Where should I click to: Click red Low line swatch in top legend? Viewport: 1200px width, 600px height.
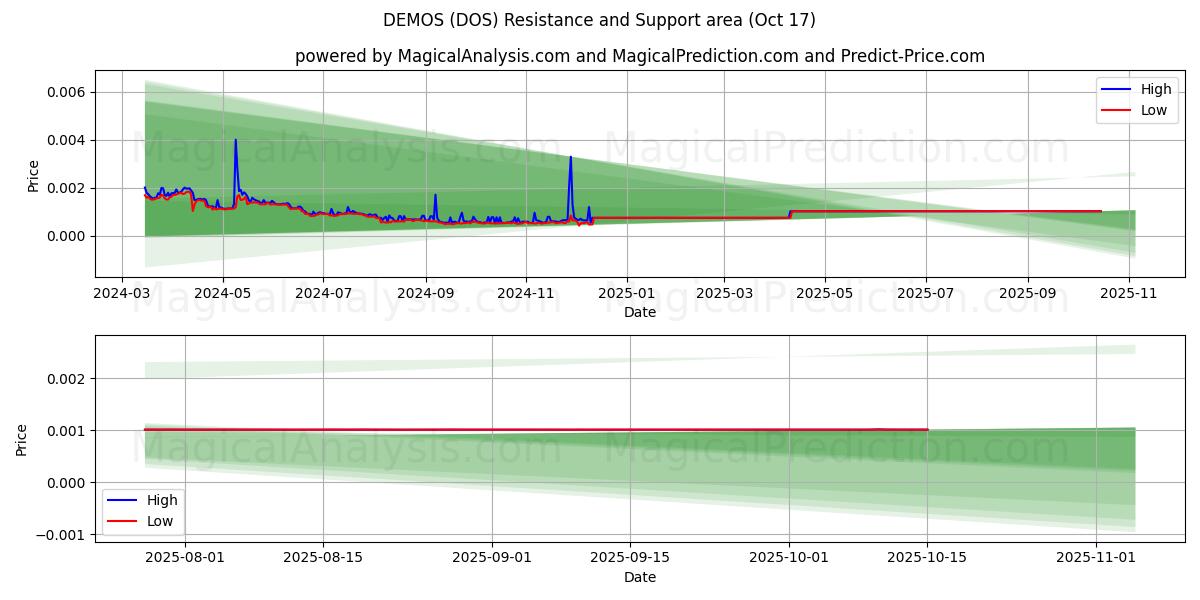(1117, 110)
